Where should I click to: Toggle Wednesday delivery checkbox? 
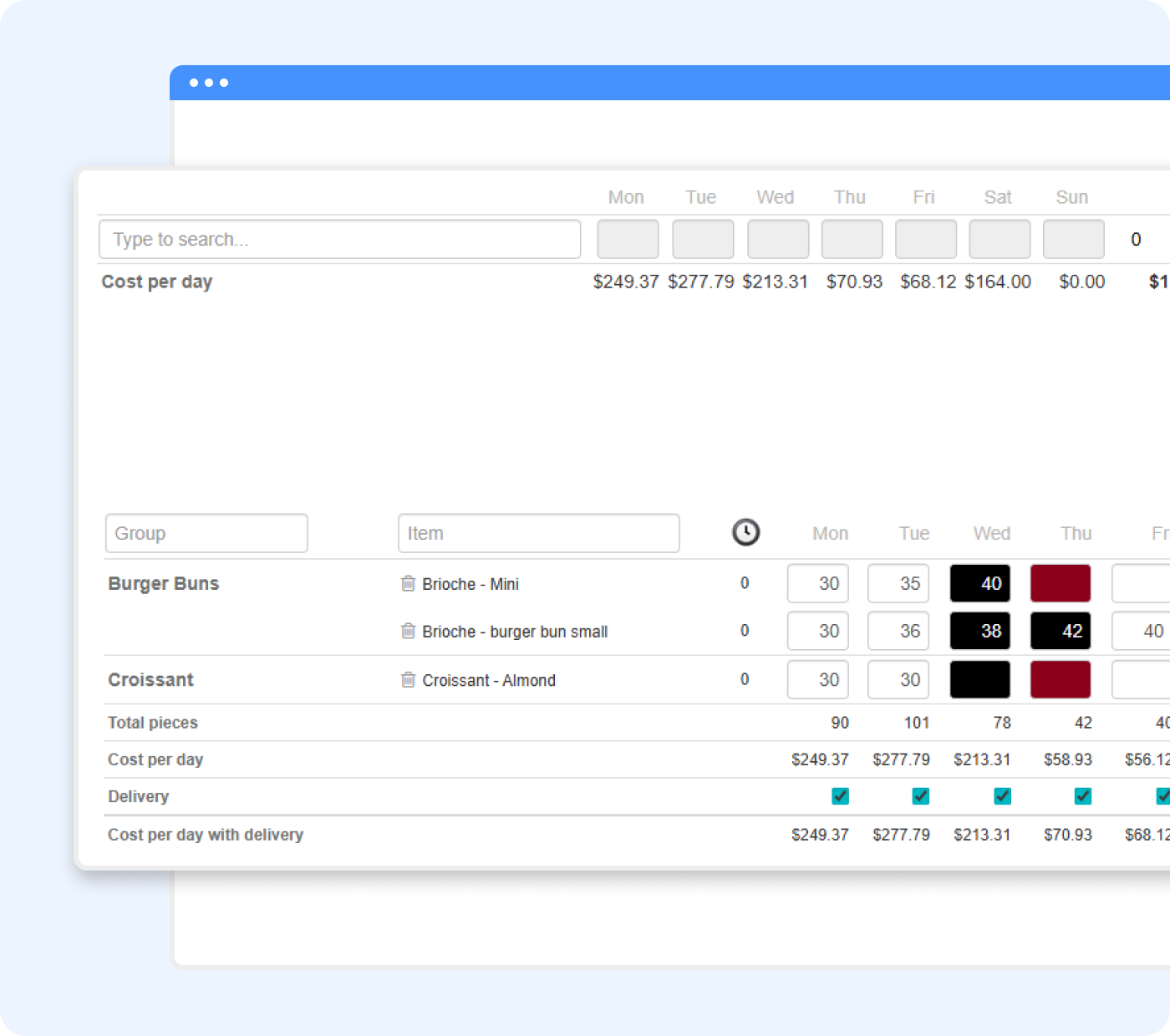tap(1002, 796)
